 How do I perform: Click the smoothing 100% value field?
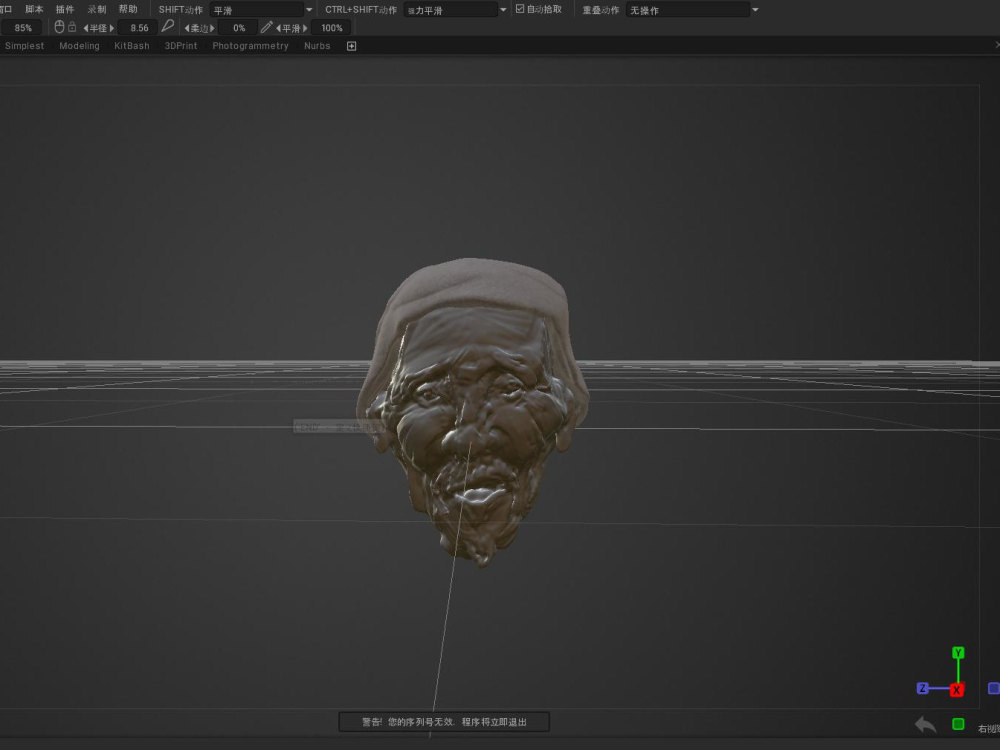(332, 27)
